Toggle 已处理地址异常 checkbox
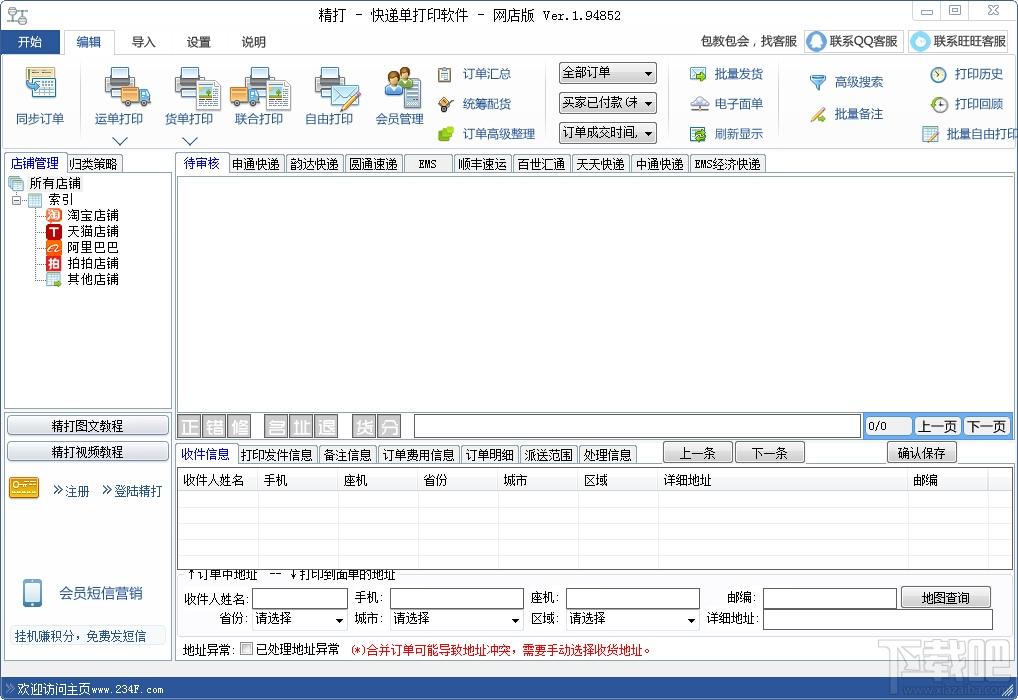Viewport: 1018px width, 700px height. tap(247, 649)
